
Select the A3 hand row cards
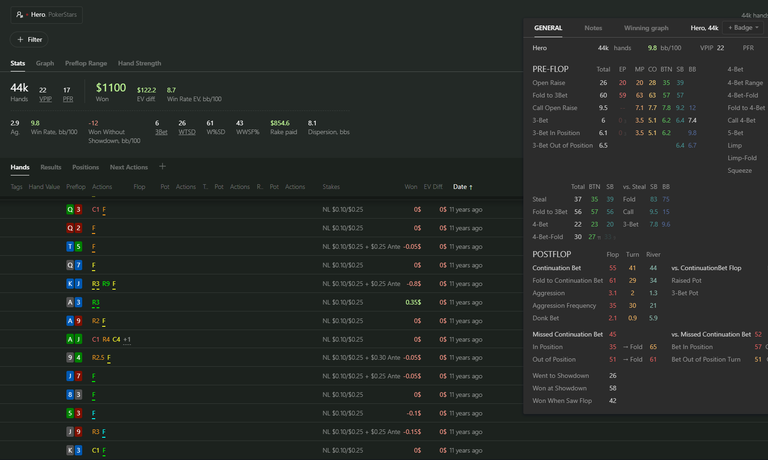tap(74, 302)
